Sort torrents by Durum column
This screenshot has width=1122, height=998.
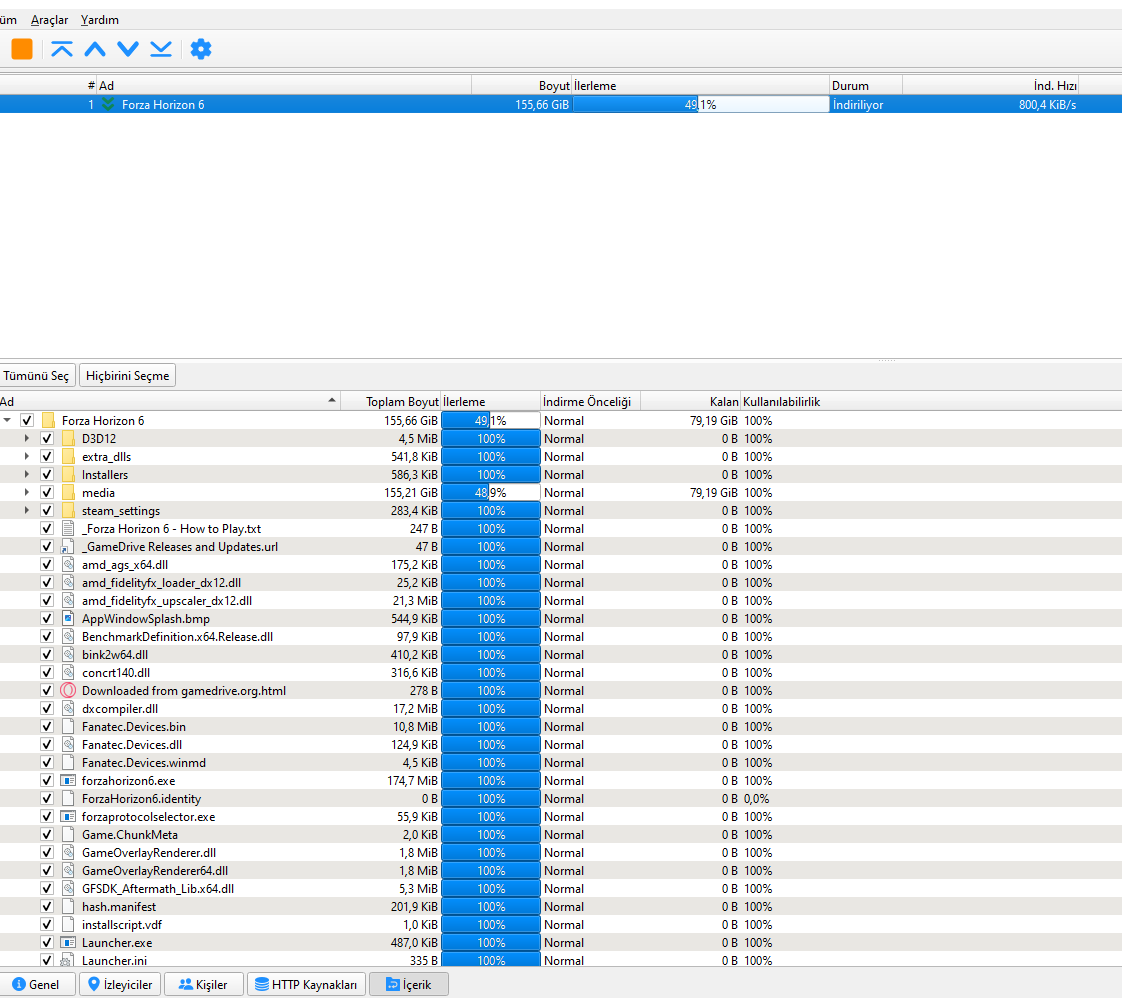point(866,86)
